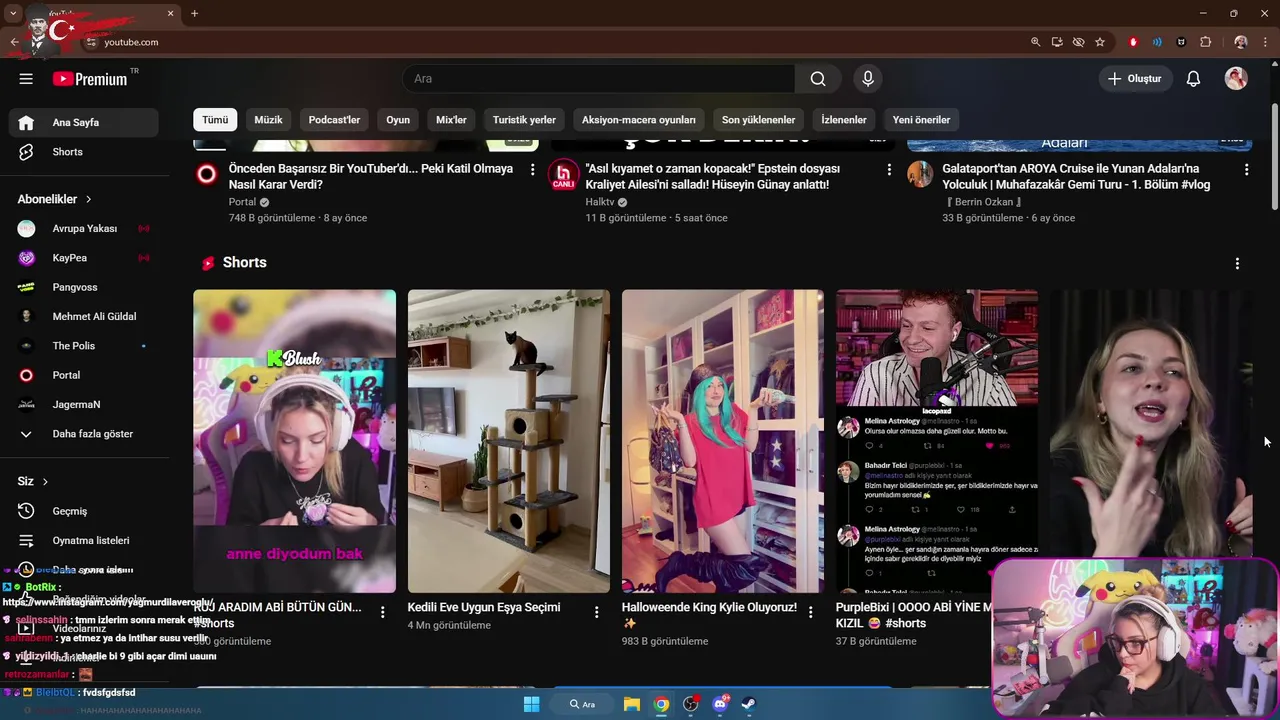Start voice search with the microphone
The height and width of the screenshot is (720, 1280).
pyautogui.click(x=867, y=79)
